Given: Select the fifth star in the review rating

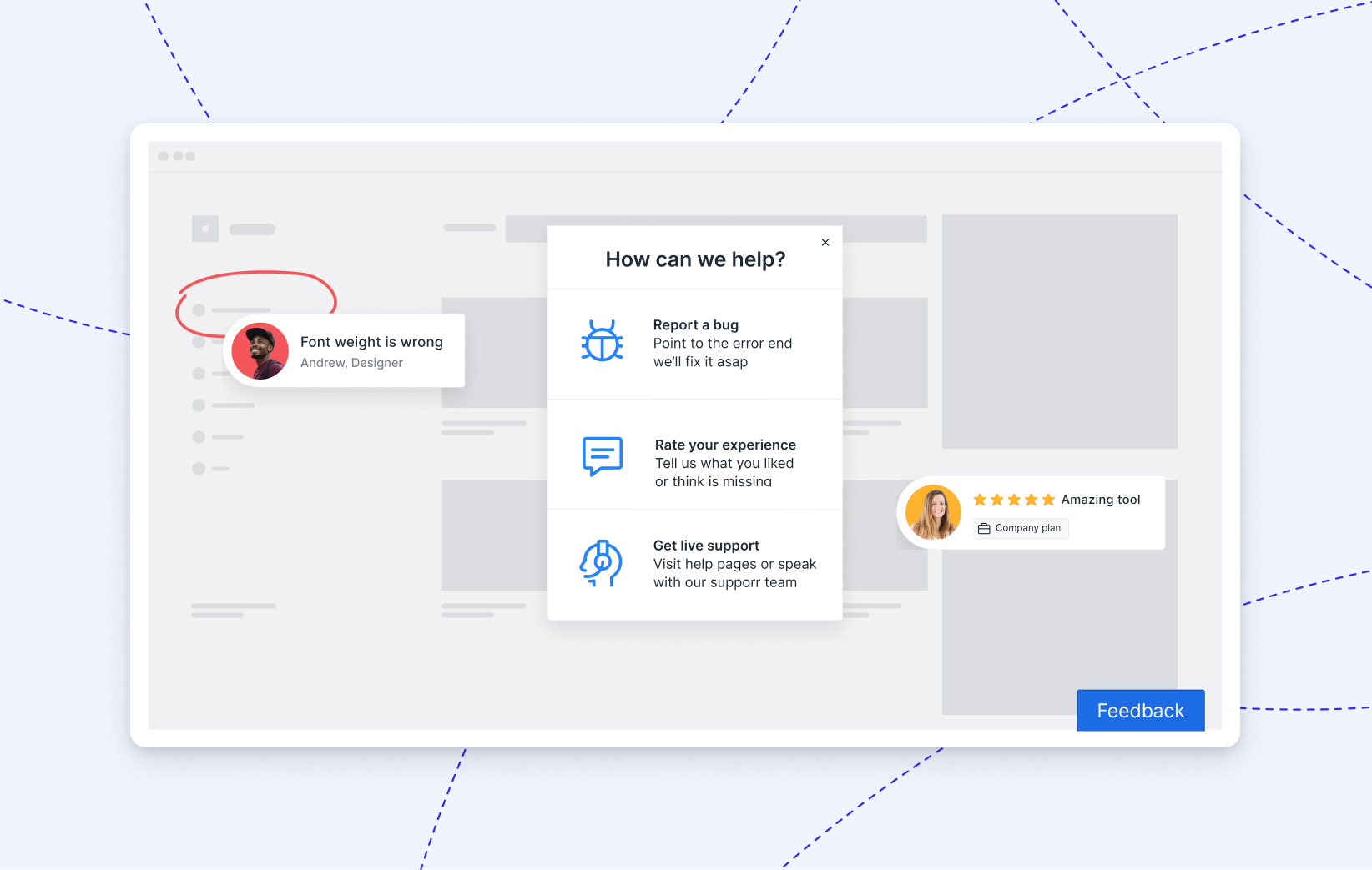Looking at the screenshot, I should [1049, 499].
